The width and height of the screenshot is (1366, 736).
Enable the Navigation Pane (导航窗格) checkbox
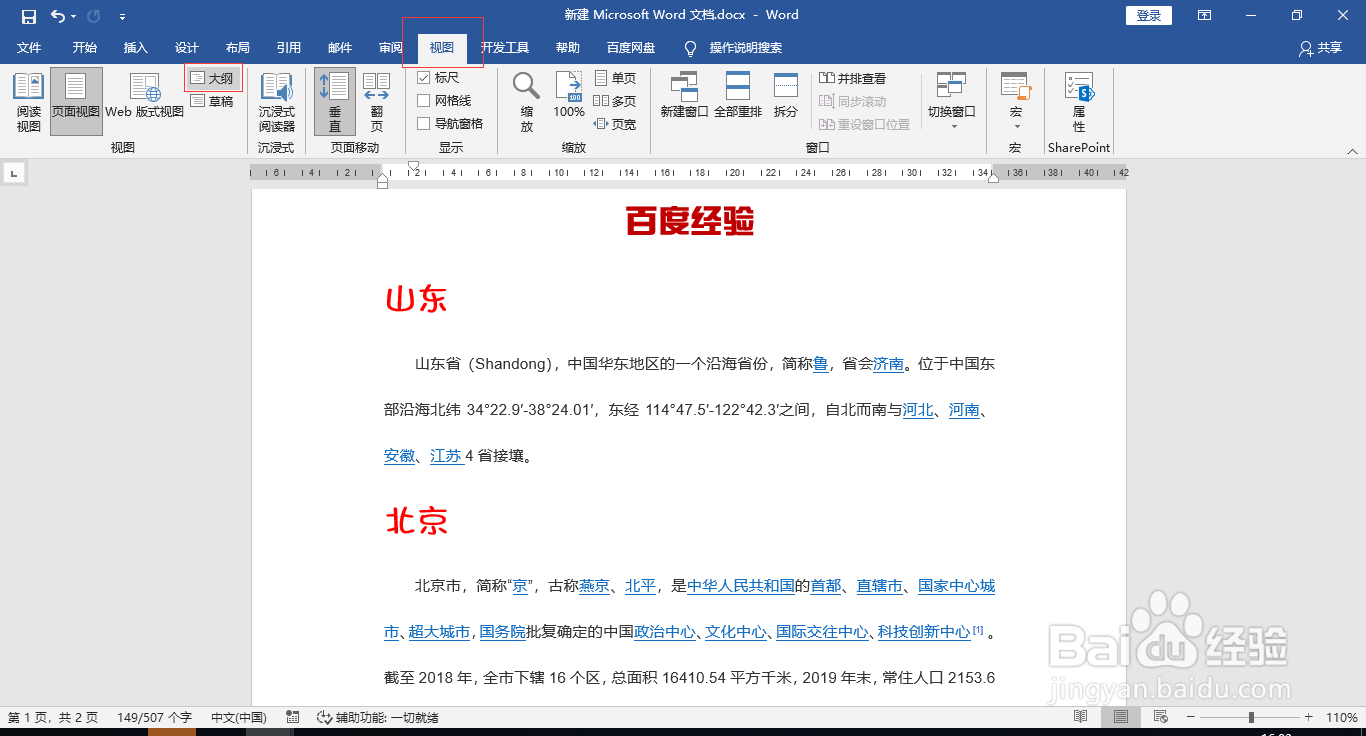click(x=424, y=124)
